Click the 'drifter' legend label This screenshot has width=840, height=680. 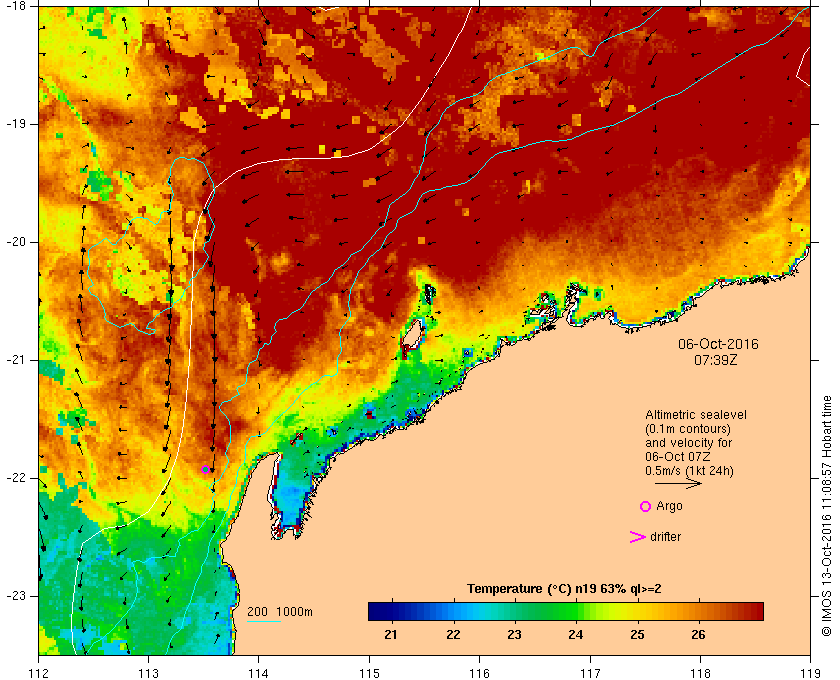click(665, 537)
